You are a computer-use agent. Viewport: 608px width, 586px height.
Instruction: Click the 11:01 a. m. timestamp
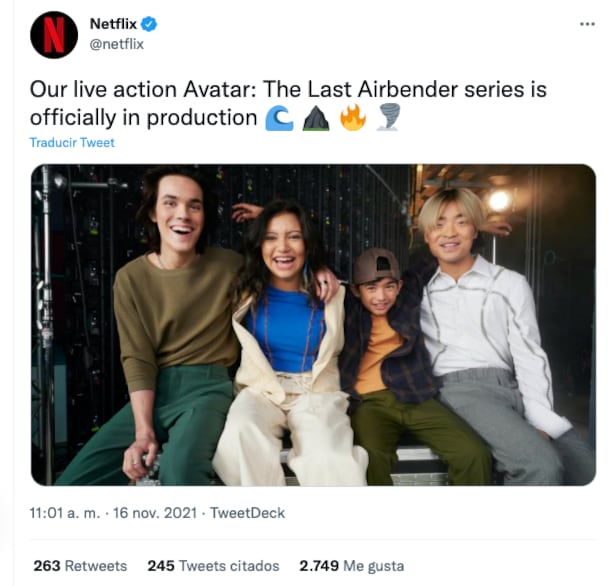(x=65, y=513)
